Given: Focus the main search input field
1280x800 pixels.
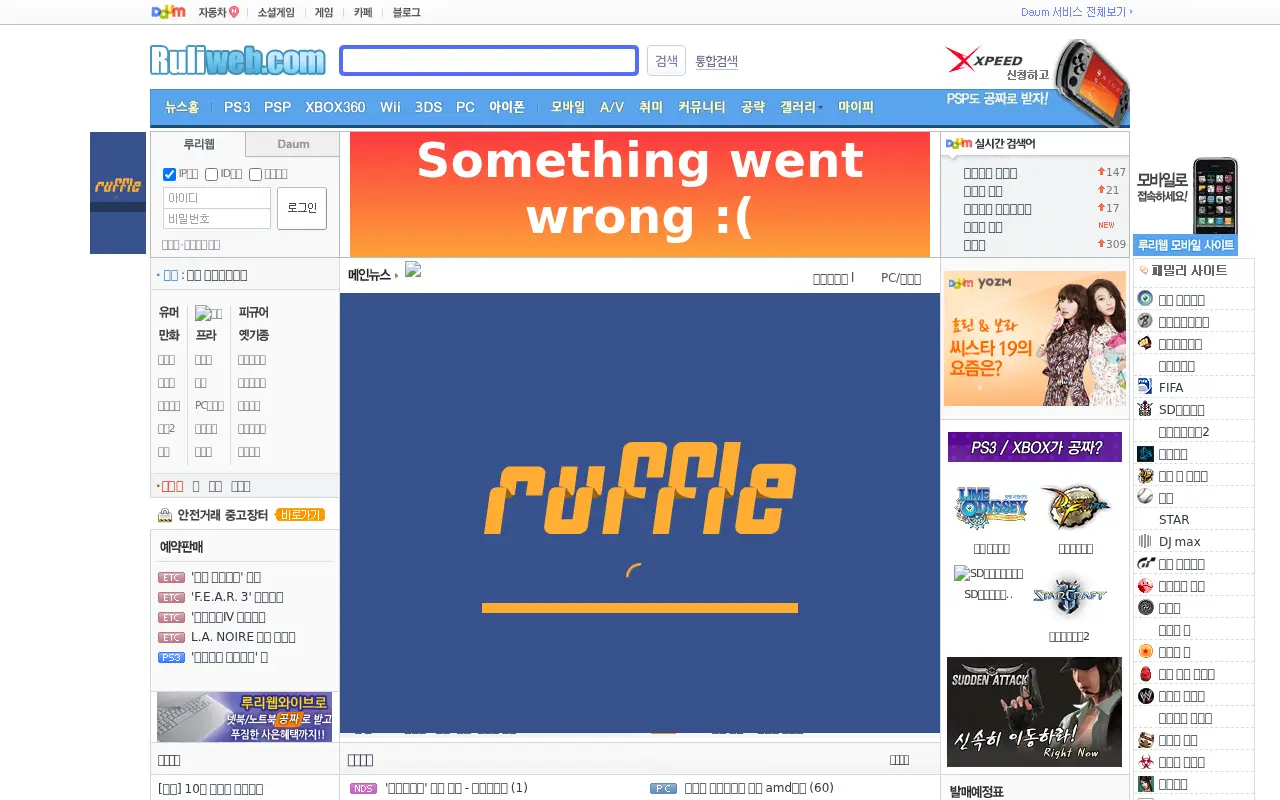Looking at the screenshot, I should (x=489, y=60).
